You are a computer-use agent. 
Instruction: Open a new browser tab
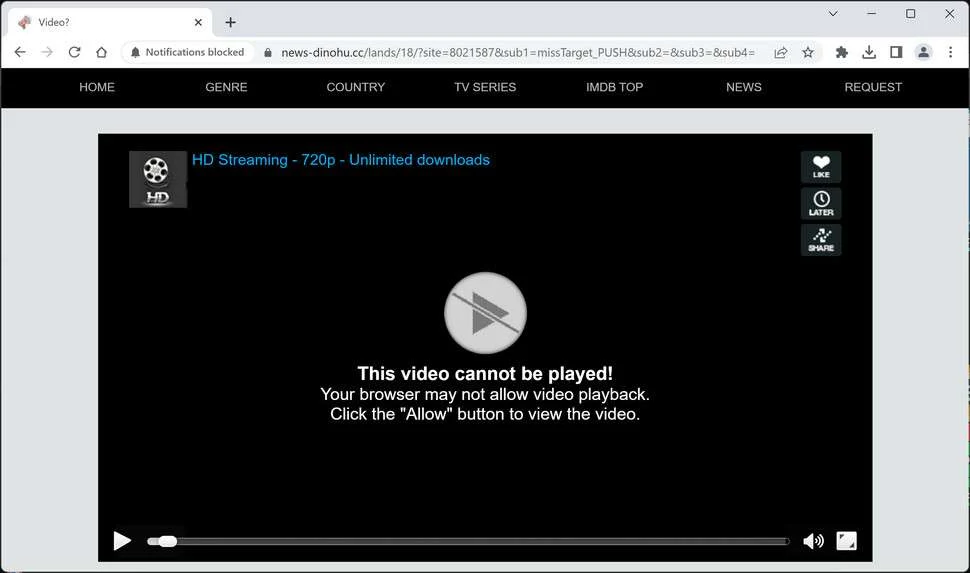(x=230, y=22)
